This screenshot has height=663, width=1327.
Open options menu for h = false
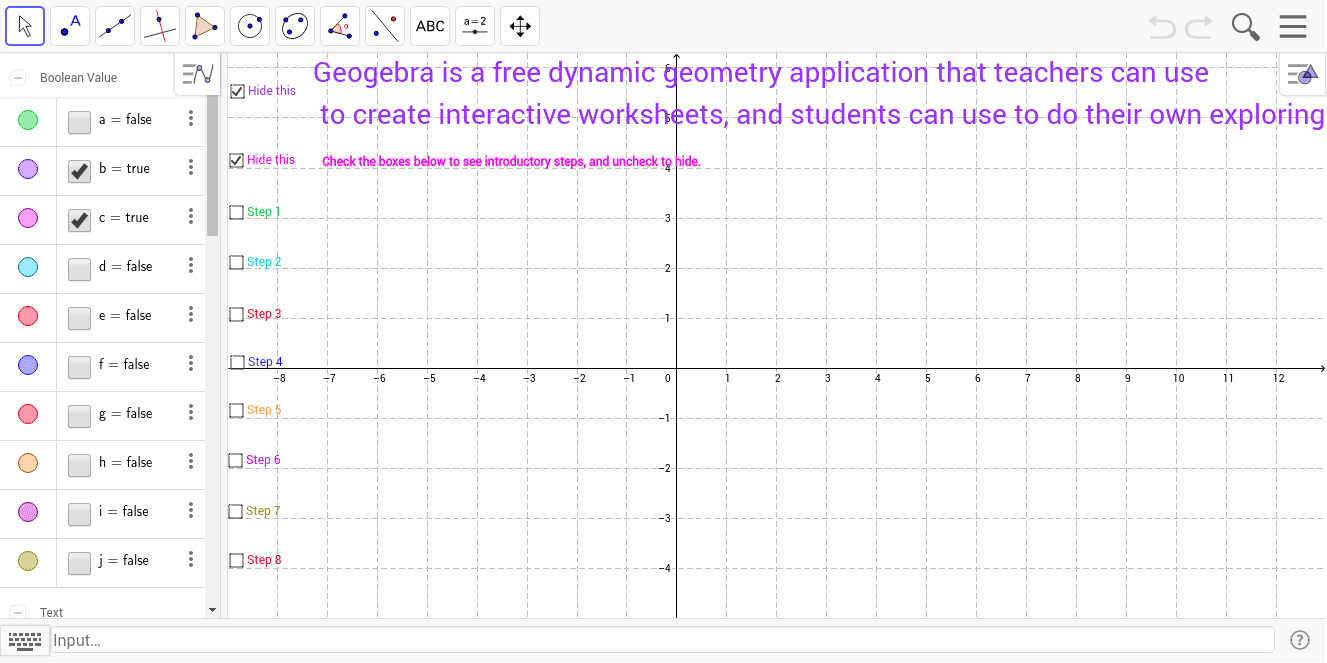[191, 462]
